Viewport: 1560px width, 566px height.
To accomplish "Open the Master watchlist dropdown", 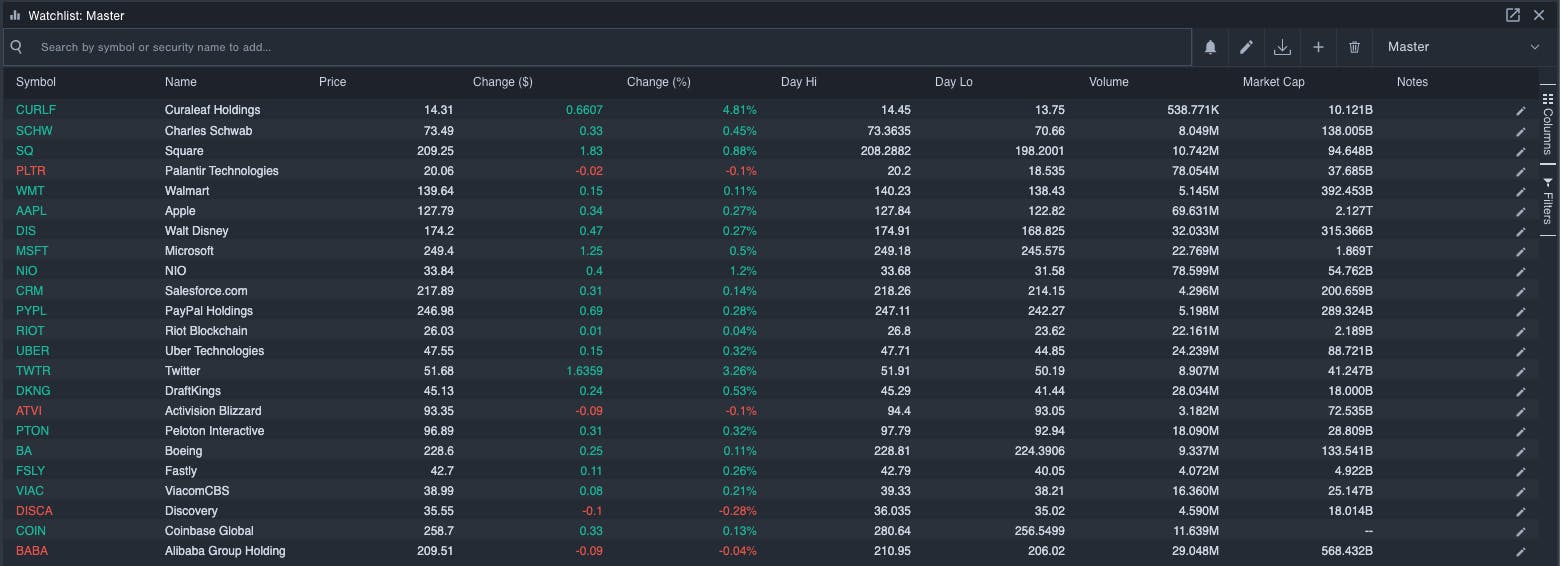I will pos(1463,47).
